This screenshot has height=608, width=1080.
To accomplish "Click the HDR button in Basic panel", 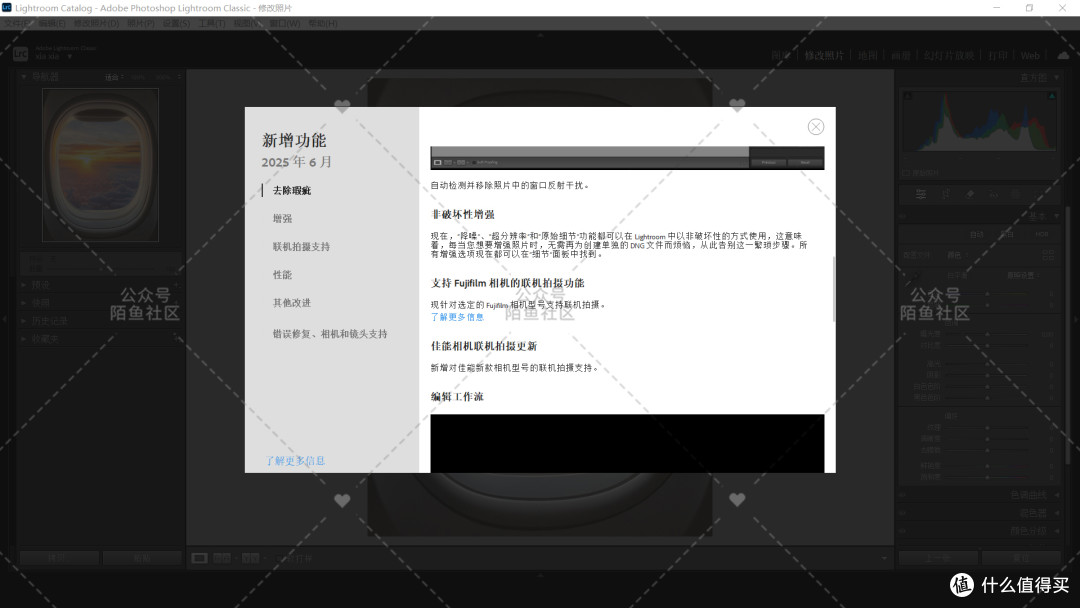I will click(x=1041, y=235).
